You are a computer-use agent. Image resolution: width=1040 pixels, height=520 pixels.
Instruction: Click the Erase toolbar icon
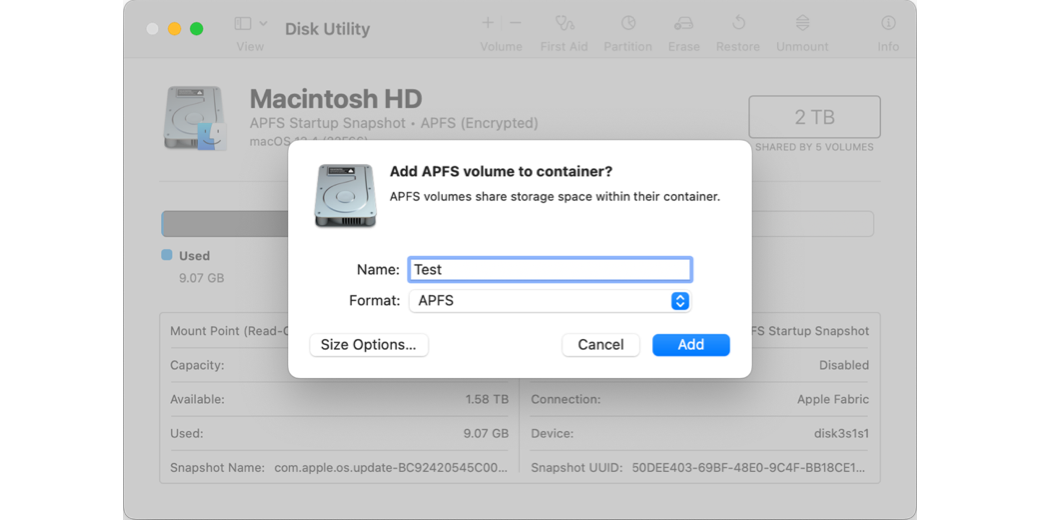coord(684,23)
